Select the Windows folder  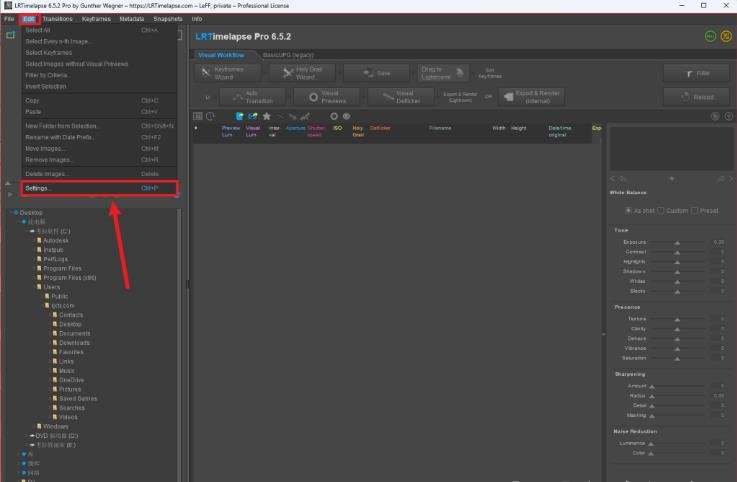(55, 427)
